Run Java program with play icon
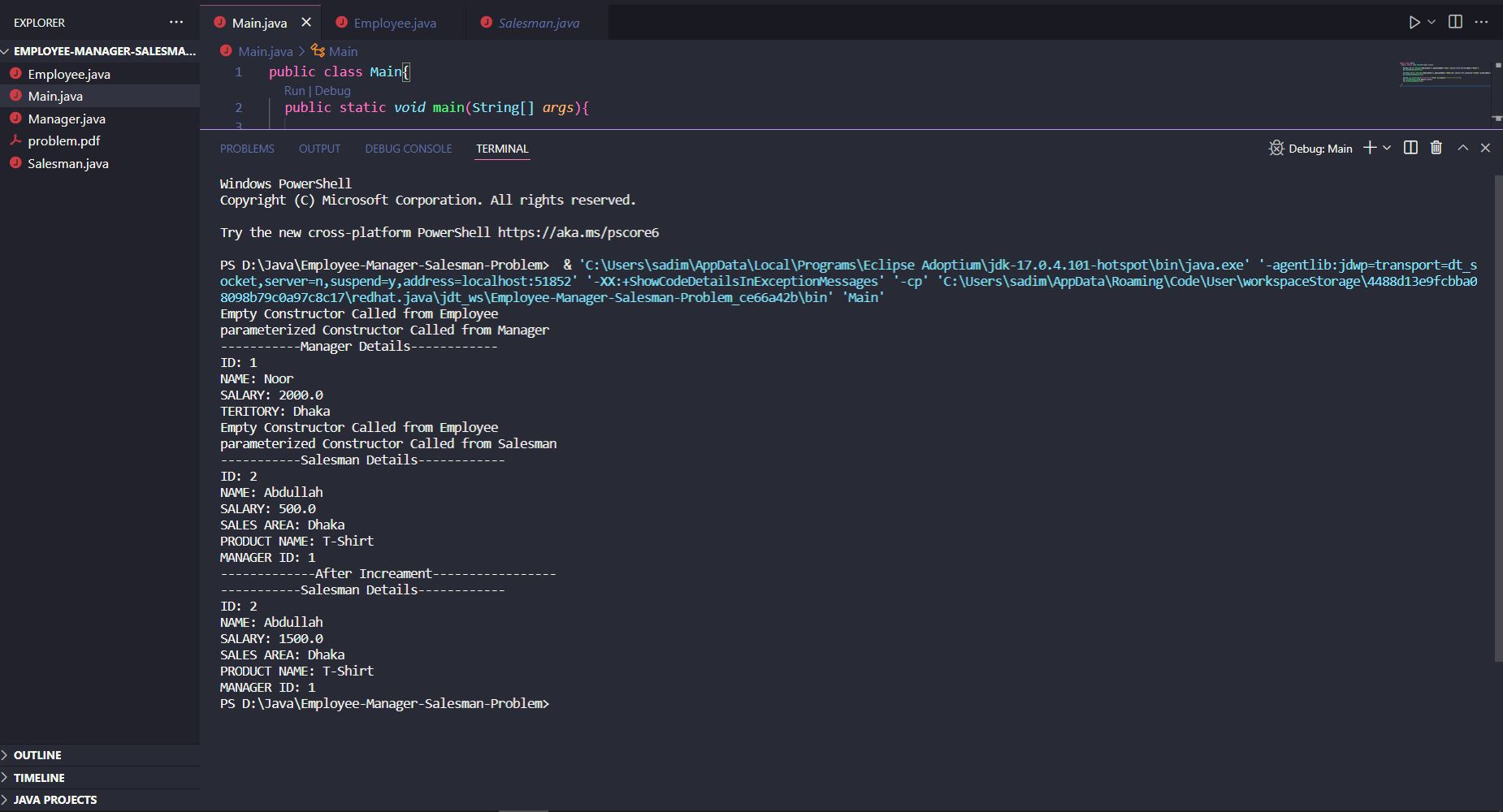 (1414, 23)
